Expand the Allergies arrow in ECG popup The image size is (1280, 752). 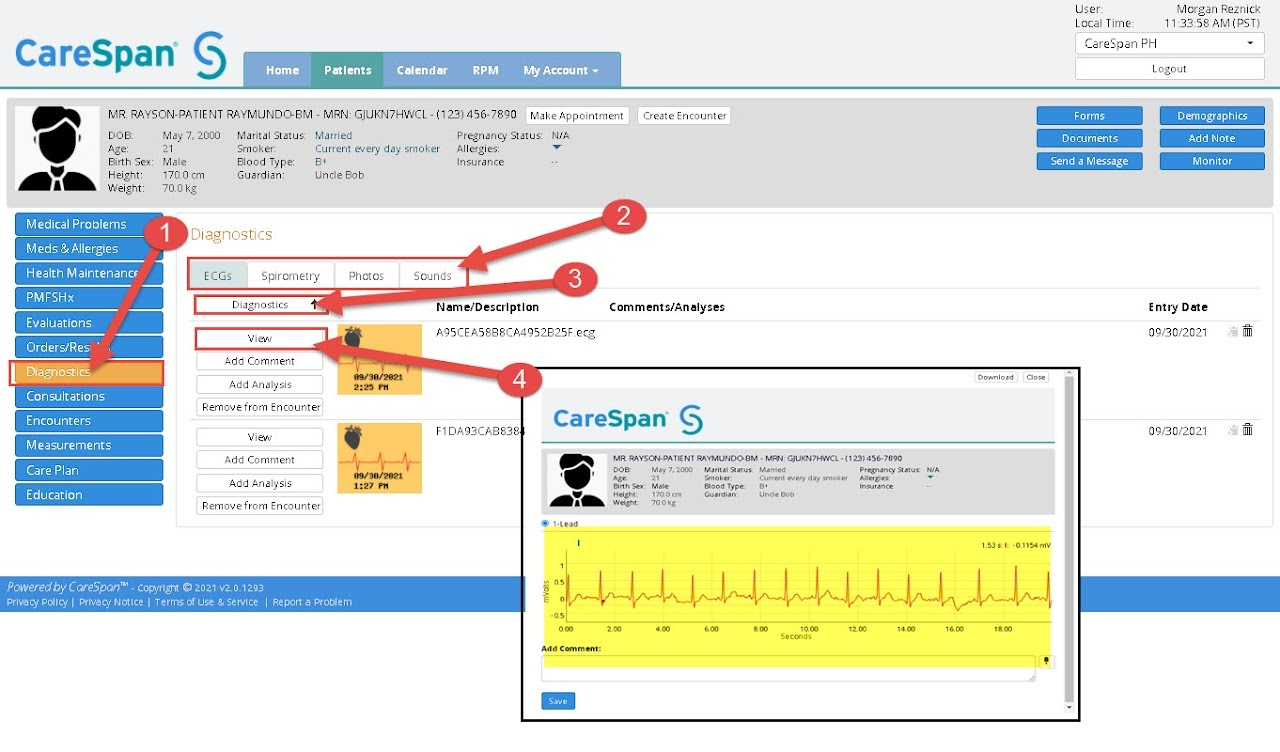(x=930, y=478)
